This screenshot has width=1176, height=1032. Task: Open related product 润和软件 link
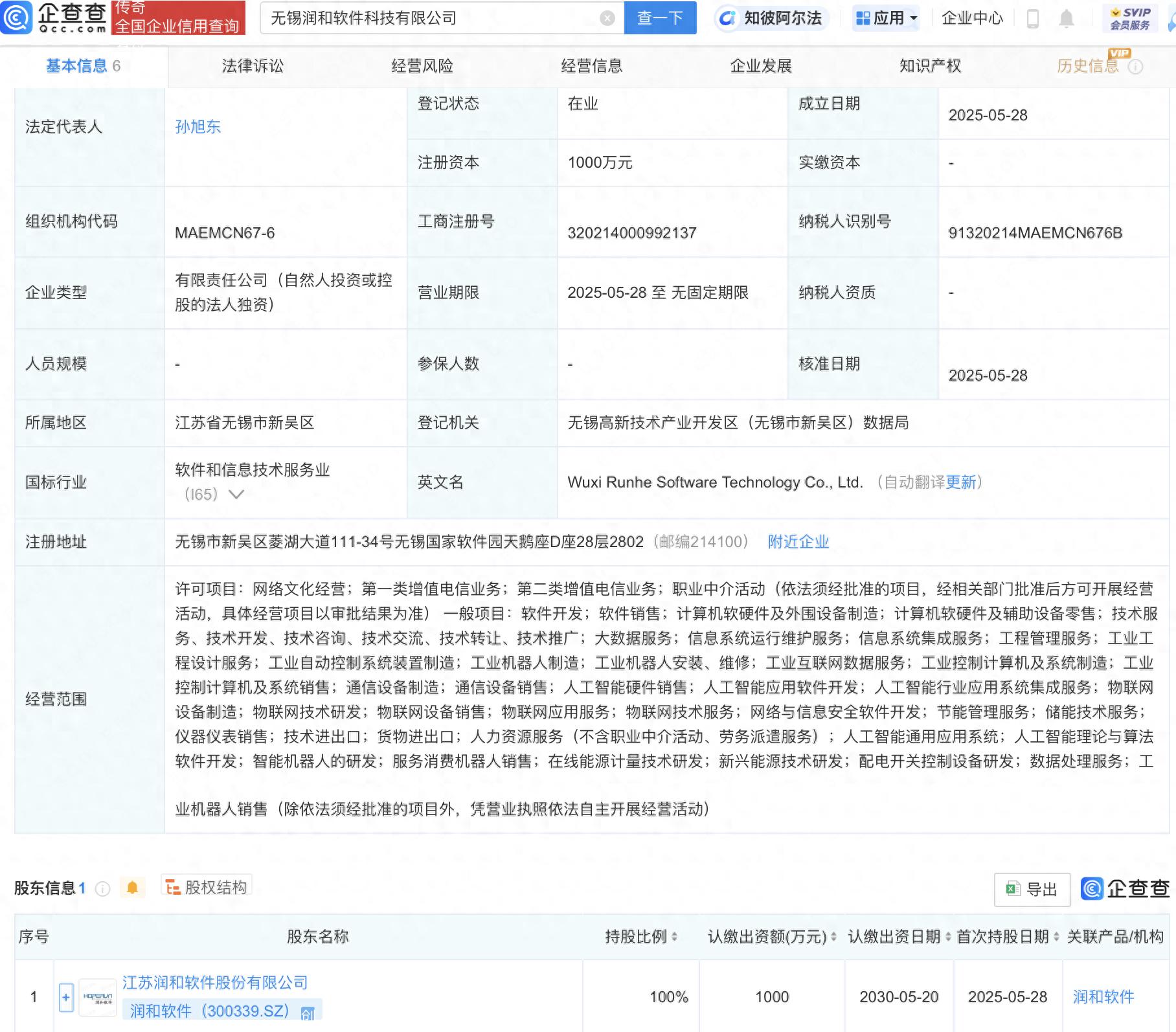tap(1103, 997)
